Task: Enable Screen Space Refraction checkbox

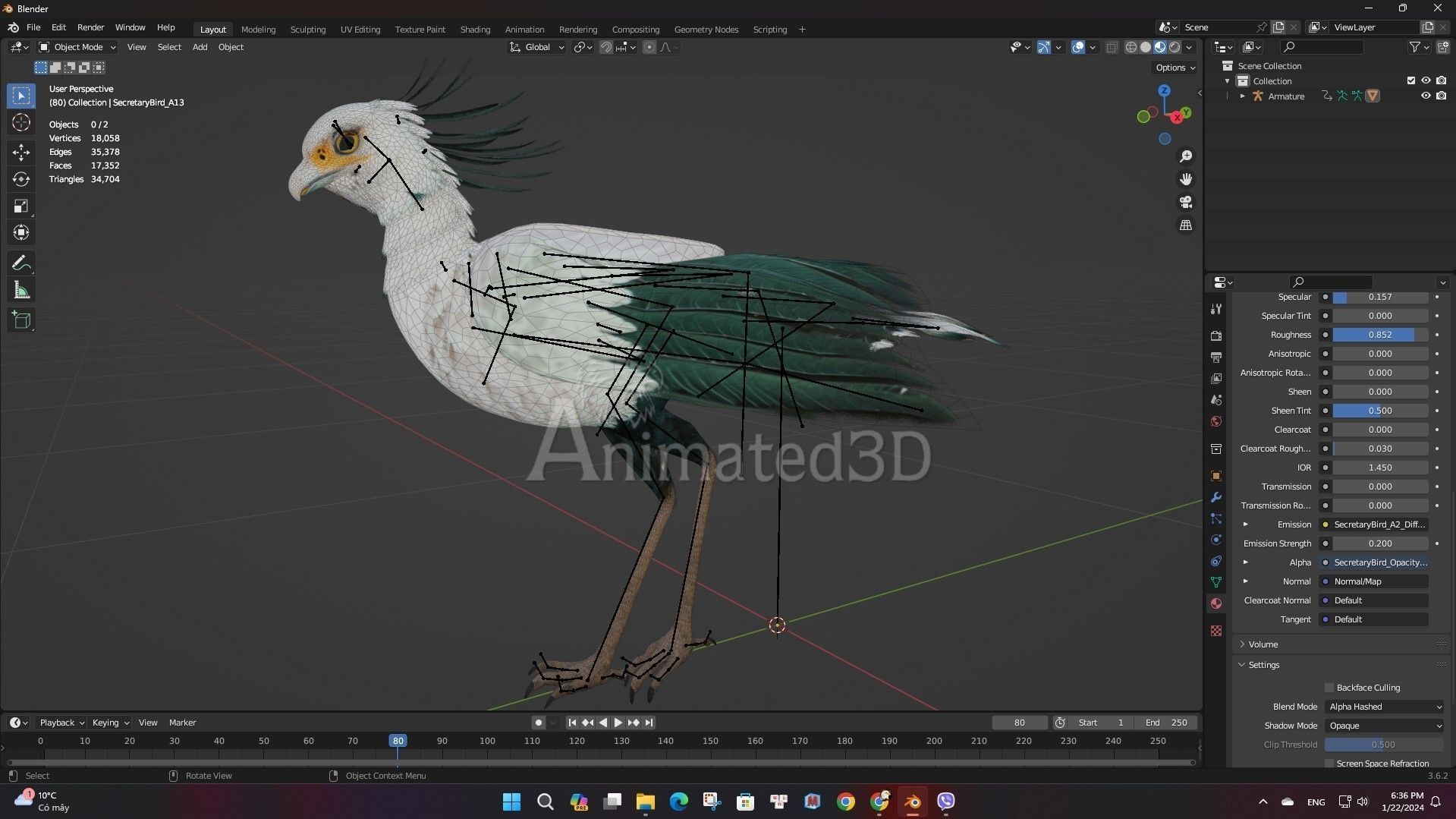Action: click(x=1329, y=764)
